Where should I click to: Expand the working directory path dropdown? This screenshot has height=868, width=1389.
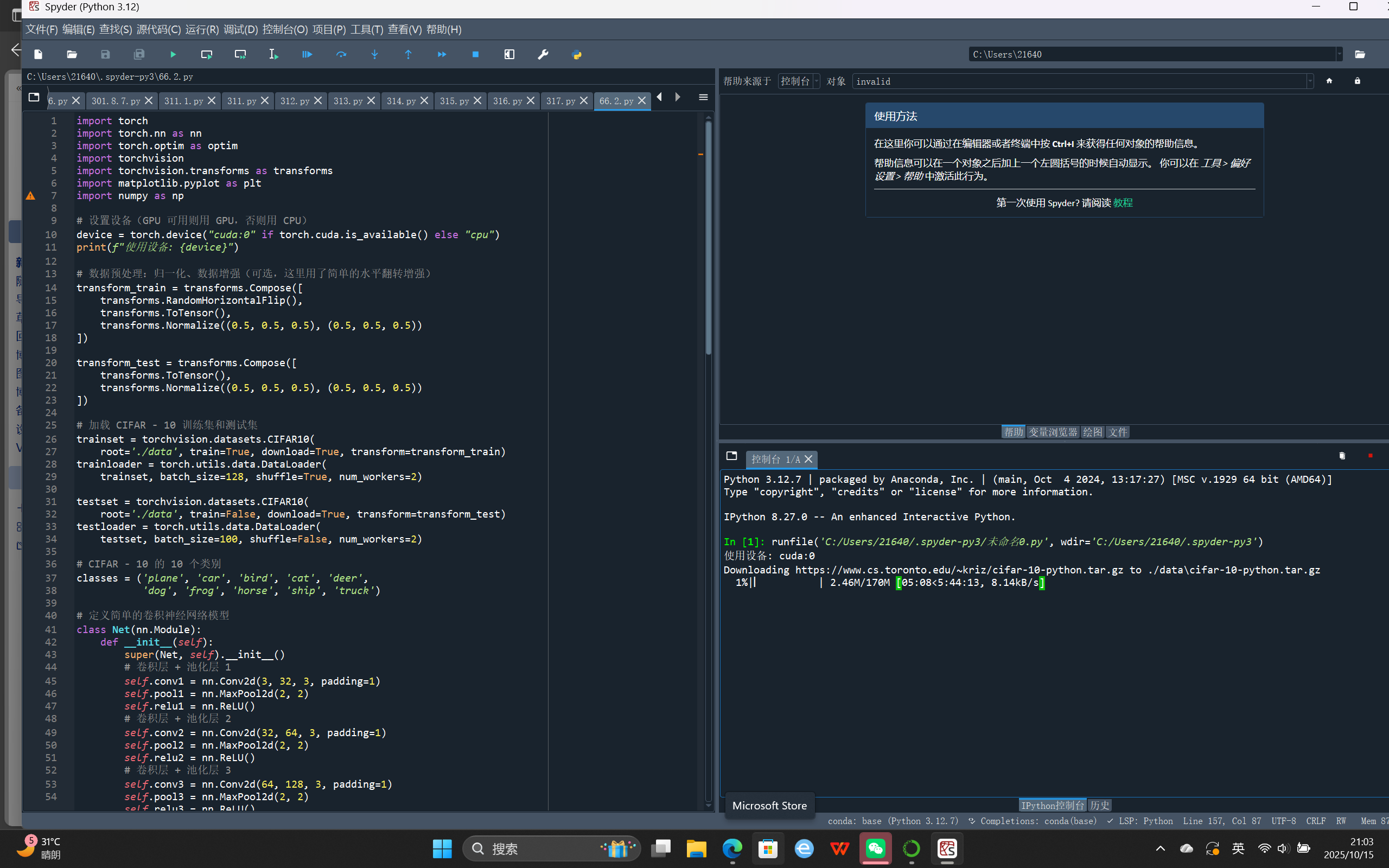[x=1339, y=55]
